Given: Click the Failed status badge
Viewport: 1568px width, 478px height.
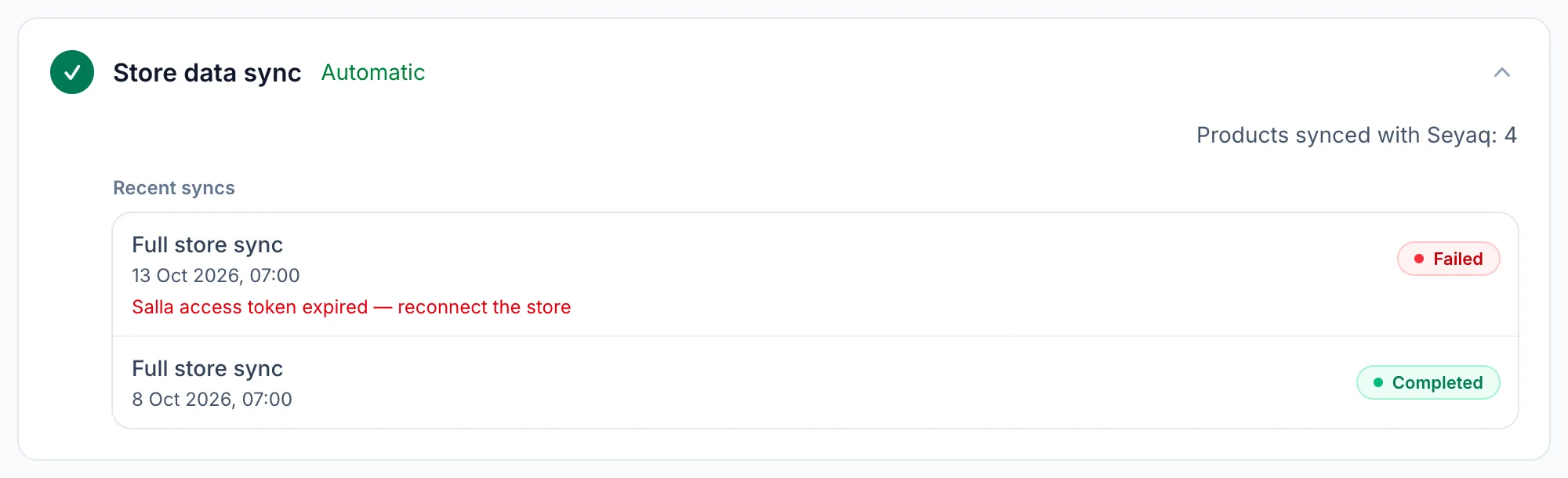Looking at the screenshot, I should coord(1448,259).
